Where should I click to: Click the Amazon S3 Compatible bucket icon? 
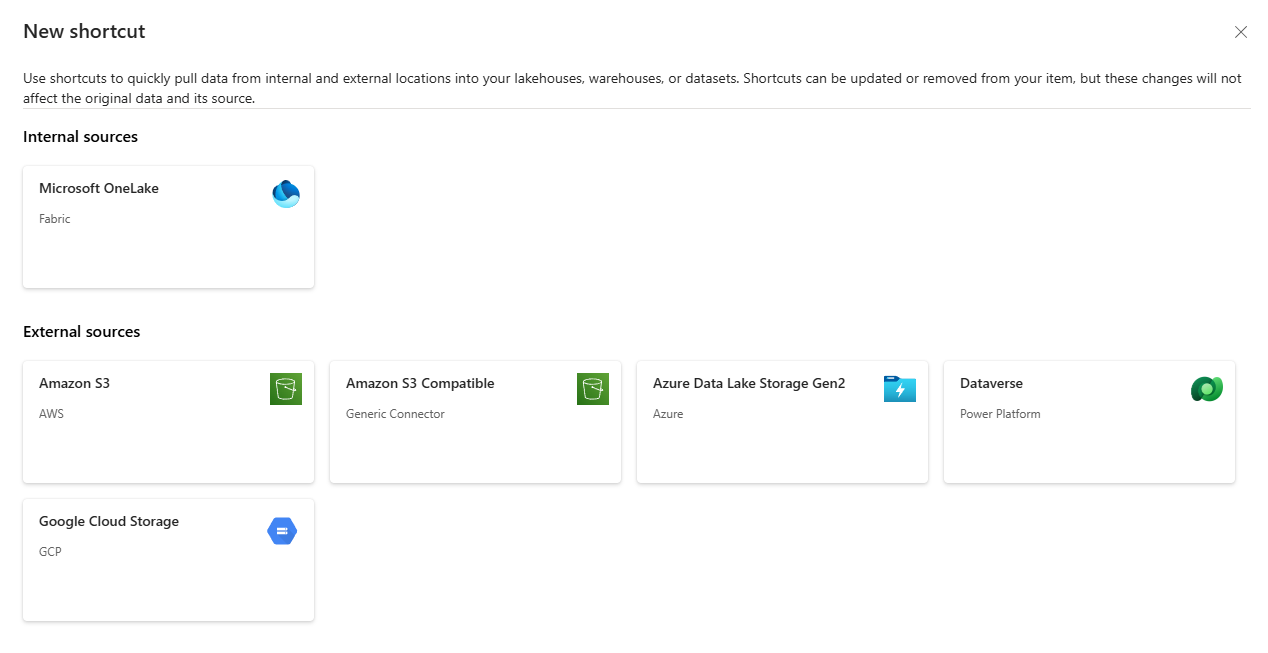tap(593, 389)
